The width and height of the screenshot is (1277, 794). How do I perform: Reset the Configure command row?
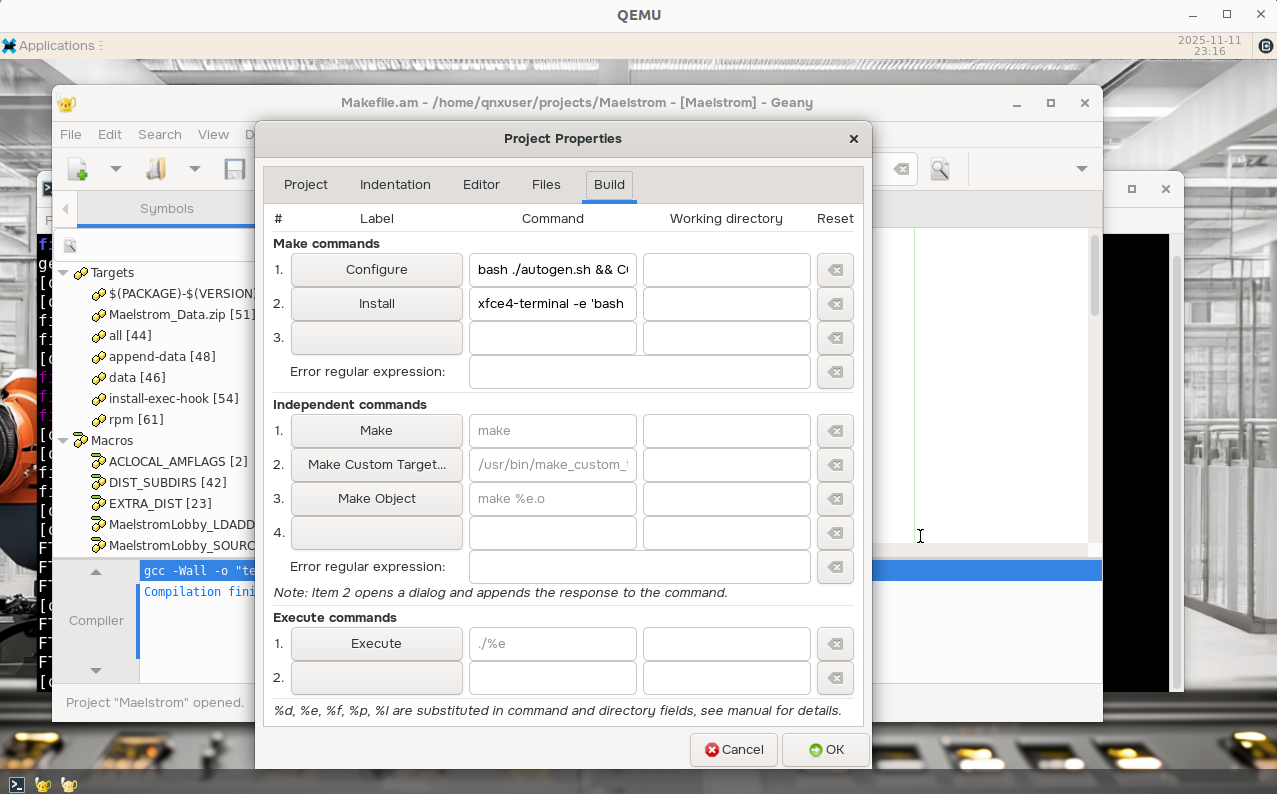click(x=835, y=270)
